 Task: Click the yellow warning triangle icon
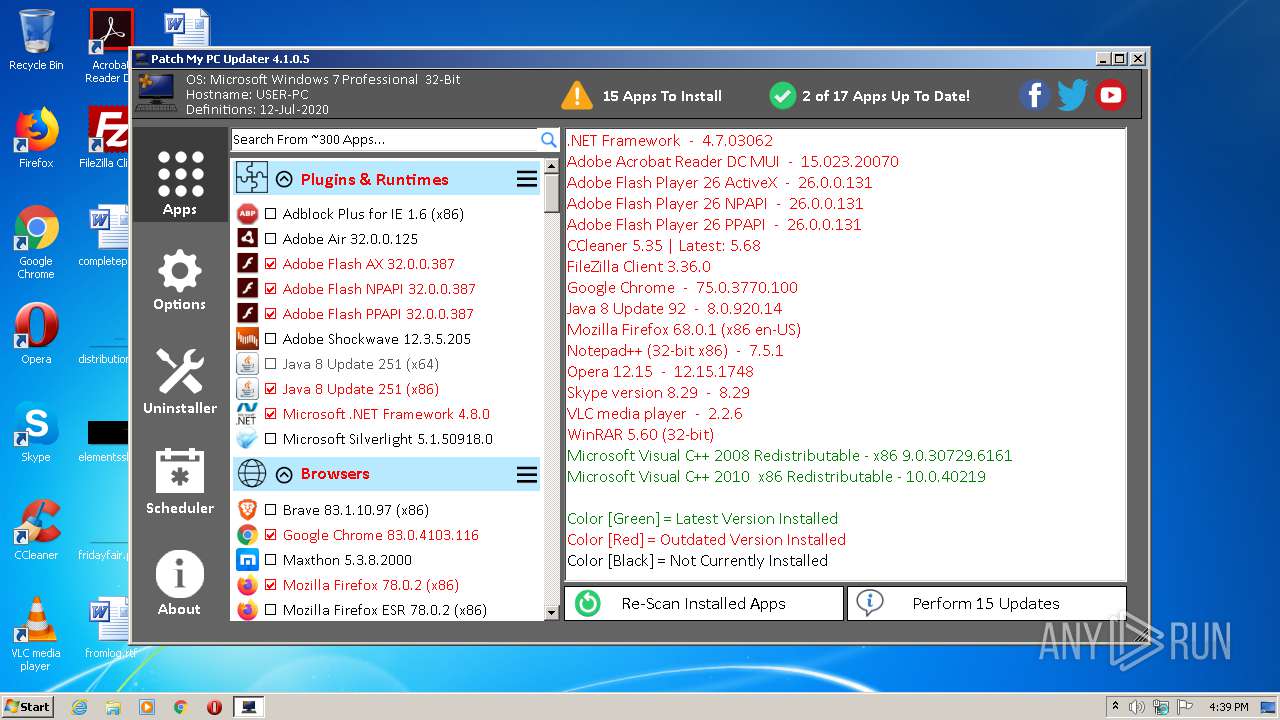[577, 96]
